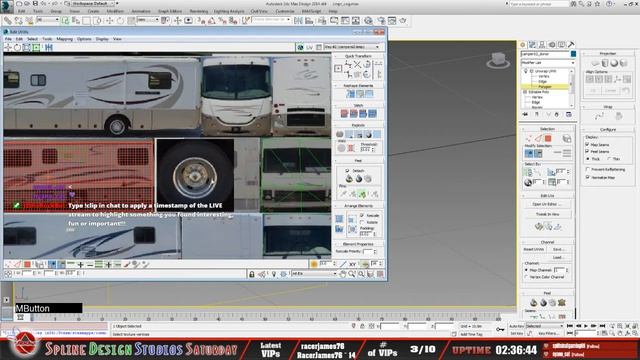
Task: Select the Map Channel radio button
Action: (x=526, y=270)
